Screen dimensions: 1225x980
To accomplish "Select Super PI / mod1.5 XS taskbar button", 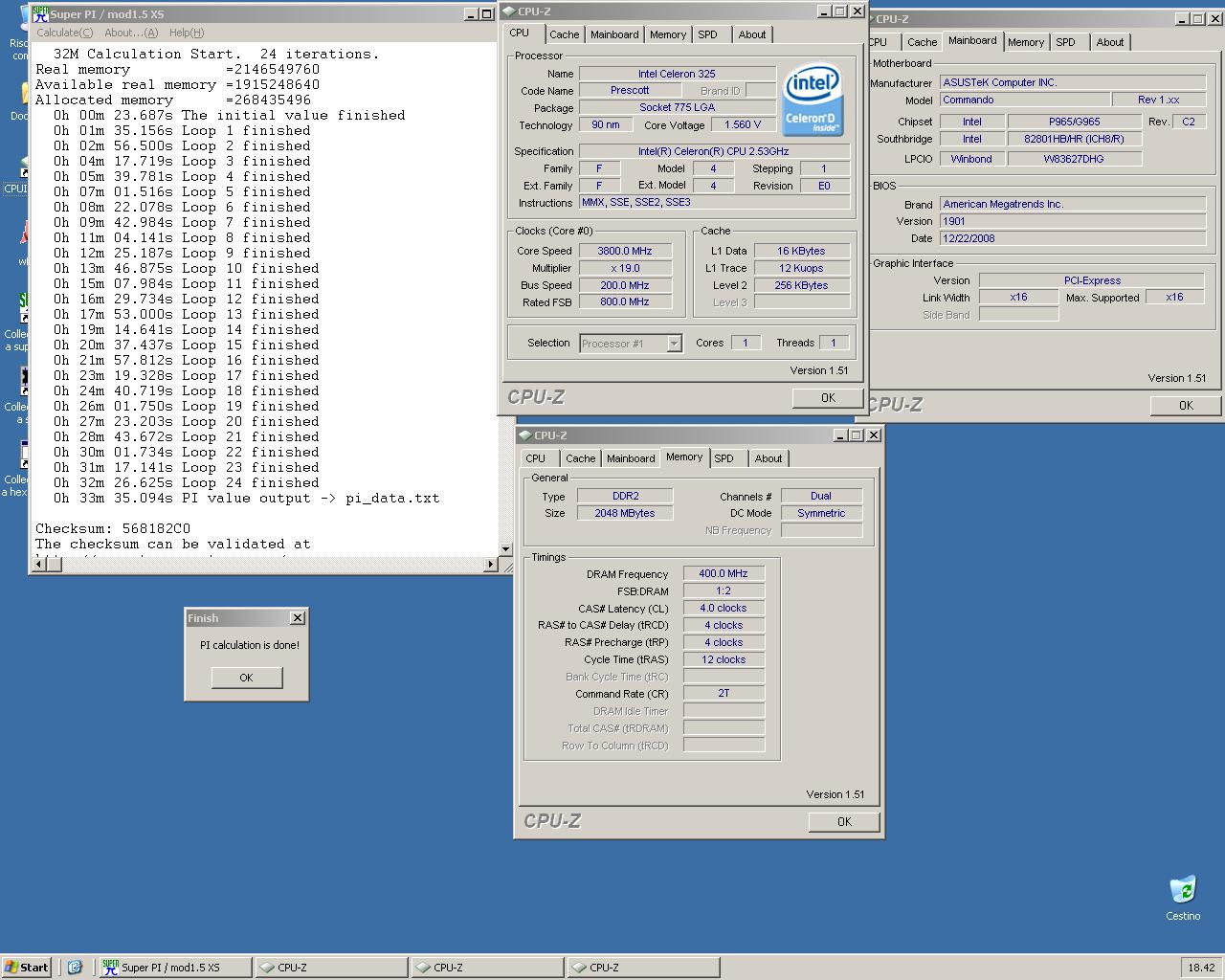I will click(176, 967).
